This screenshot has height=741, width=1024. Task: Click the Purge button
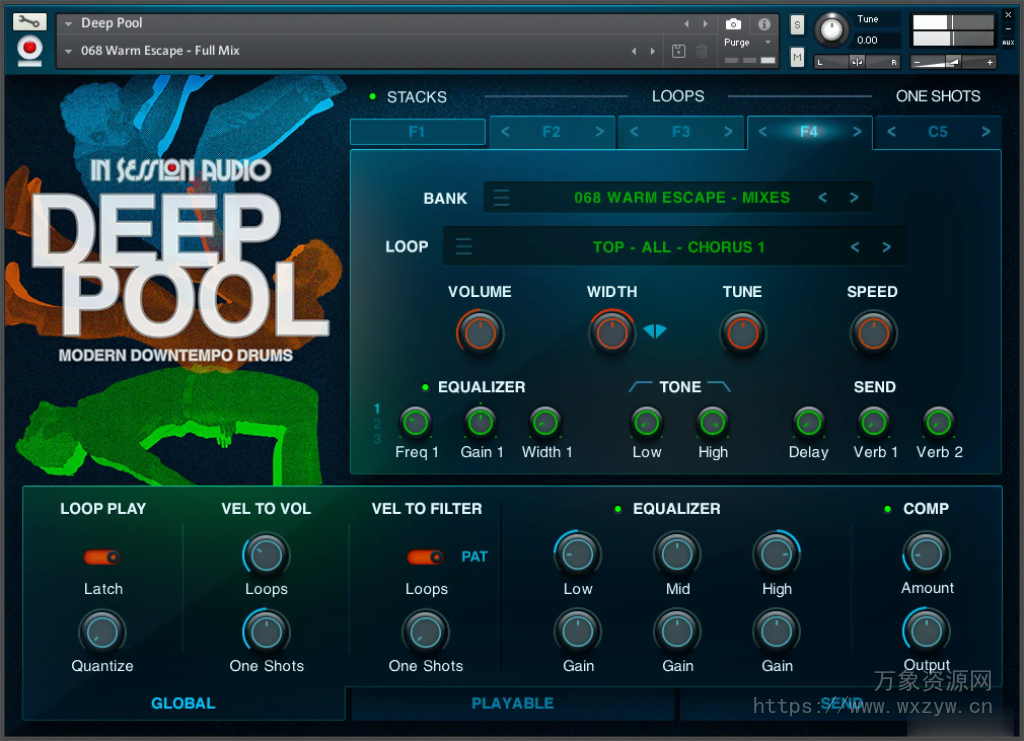738,43
